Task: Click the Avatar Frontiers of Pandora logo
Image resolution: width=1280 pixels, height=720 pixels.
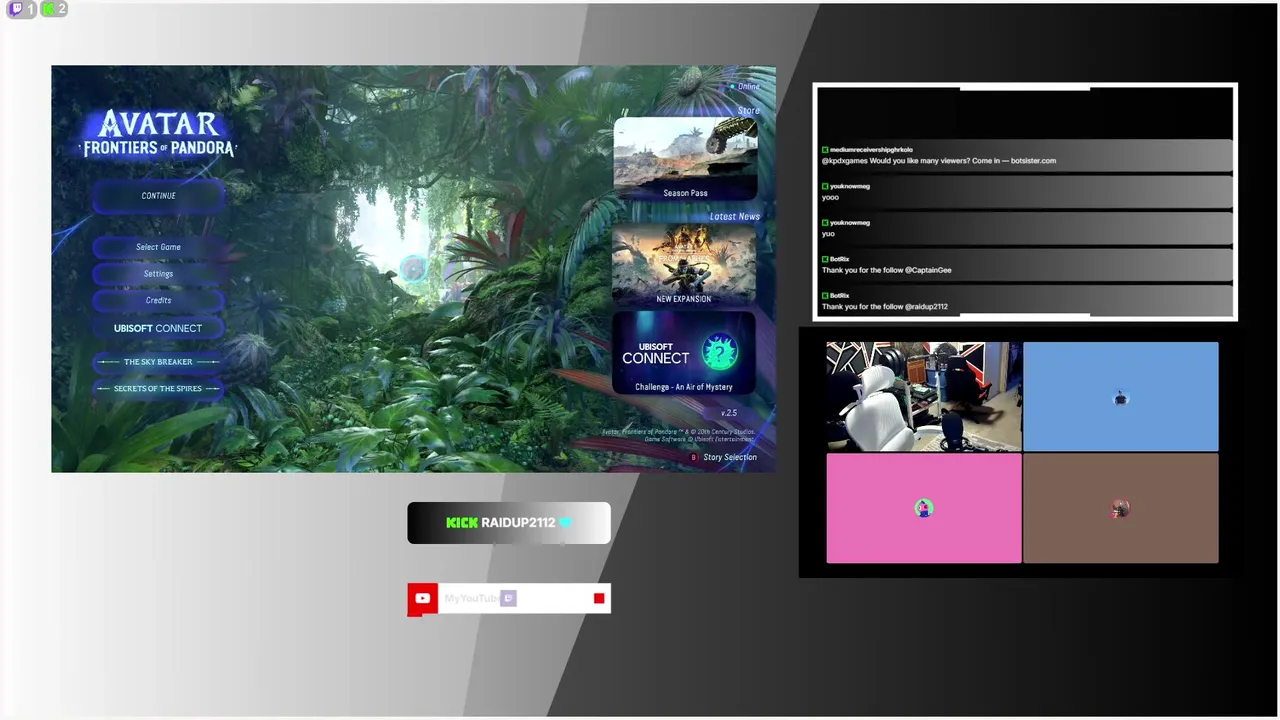Action: coord(159,134)
